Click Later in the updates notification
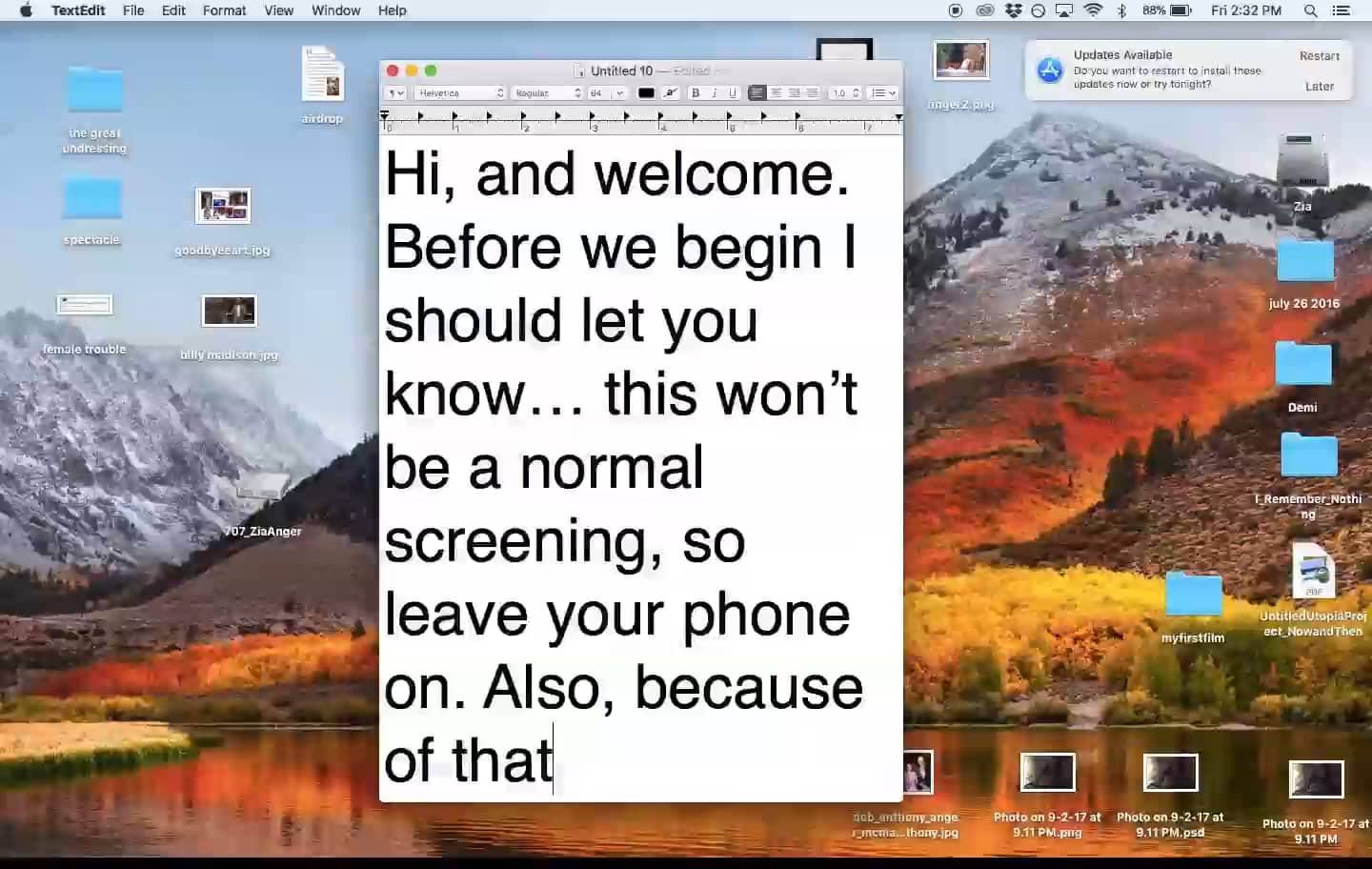 pyautogui.click(x=1319, y=86)
